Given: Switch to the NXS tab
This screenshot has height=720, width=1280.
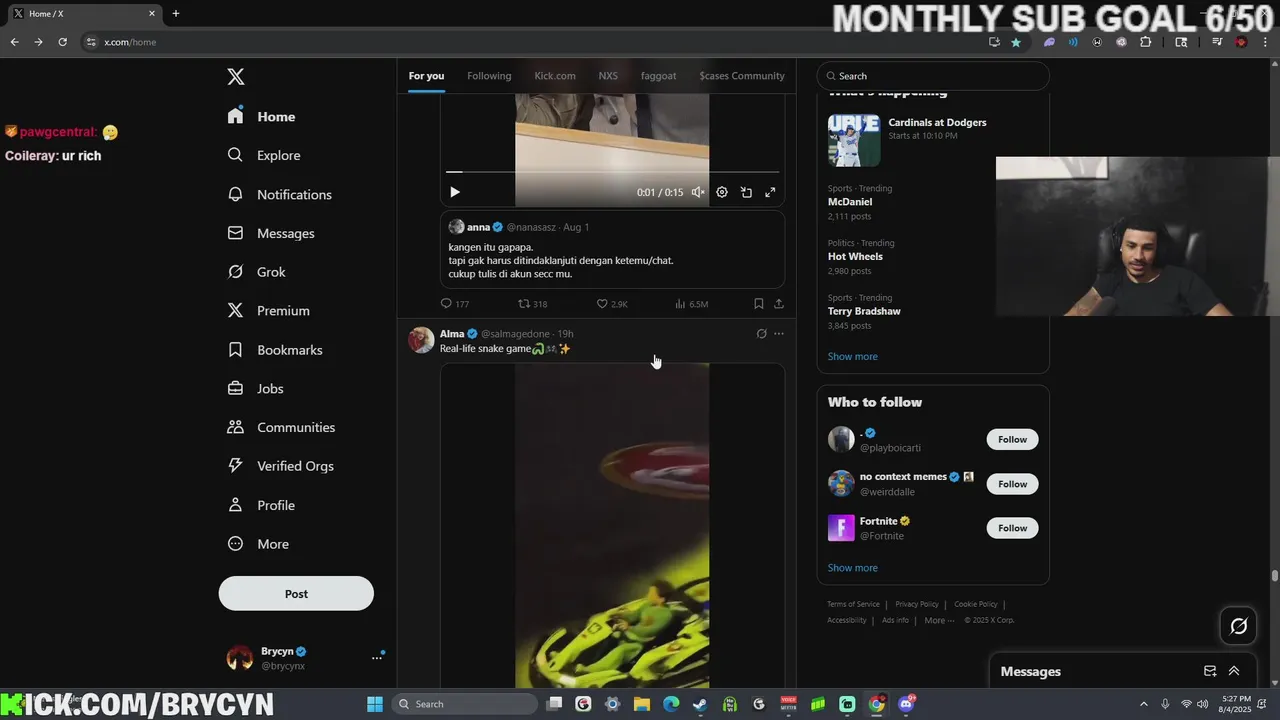Looking at the screenshot, I should click(608, 76).
